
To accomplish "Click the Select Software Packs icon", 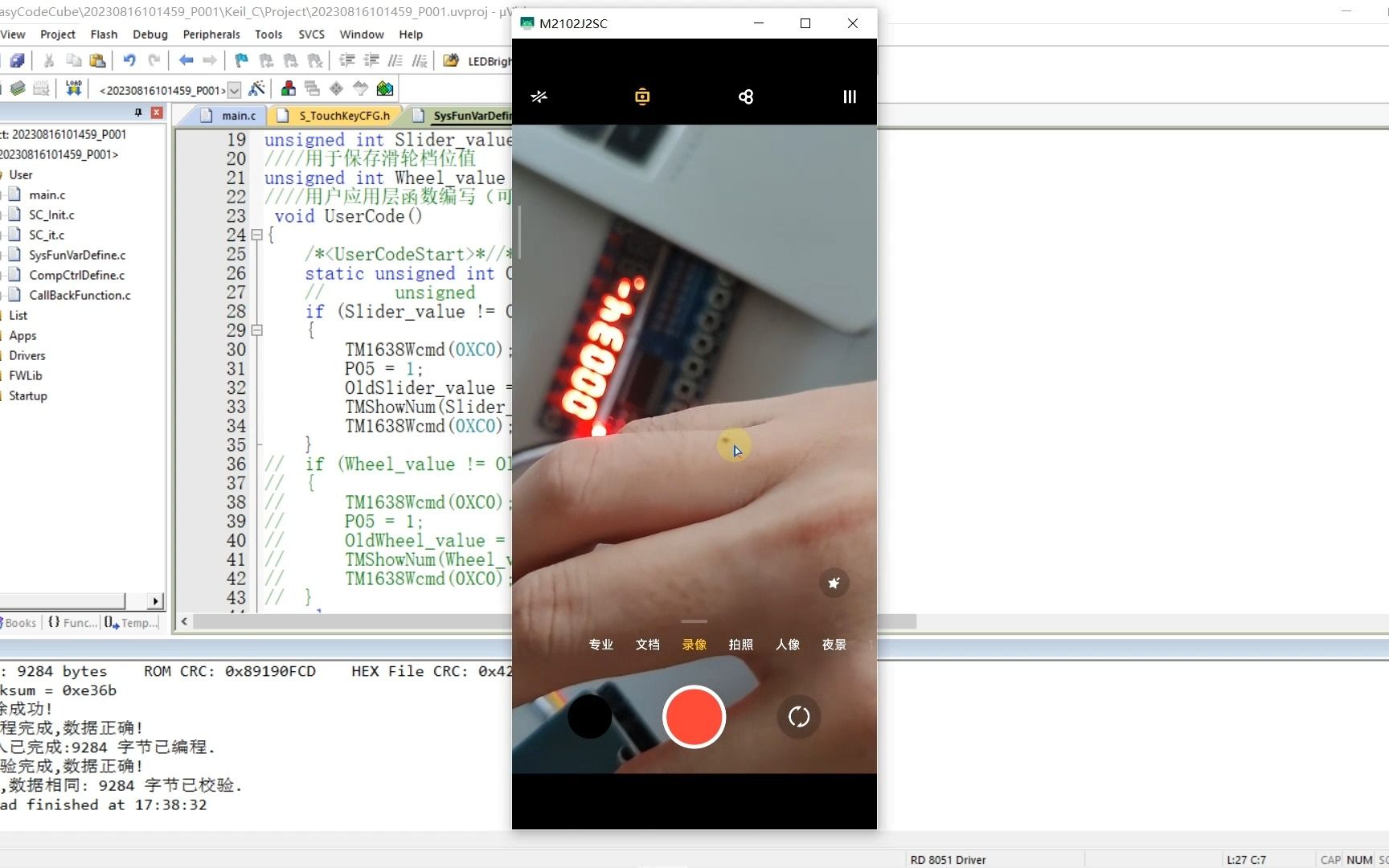I will tap(361, 88).
